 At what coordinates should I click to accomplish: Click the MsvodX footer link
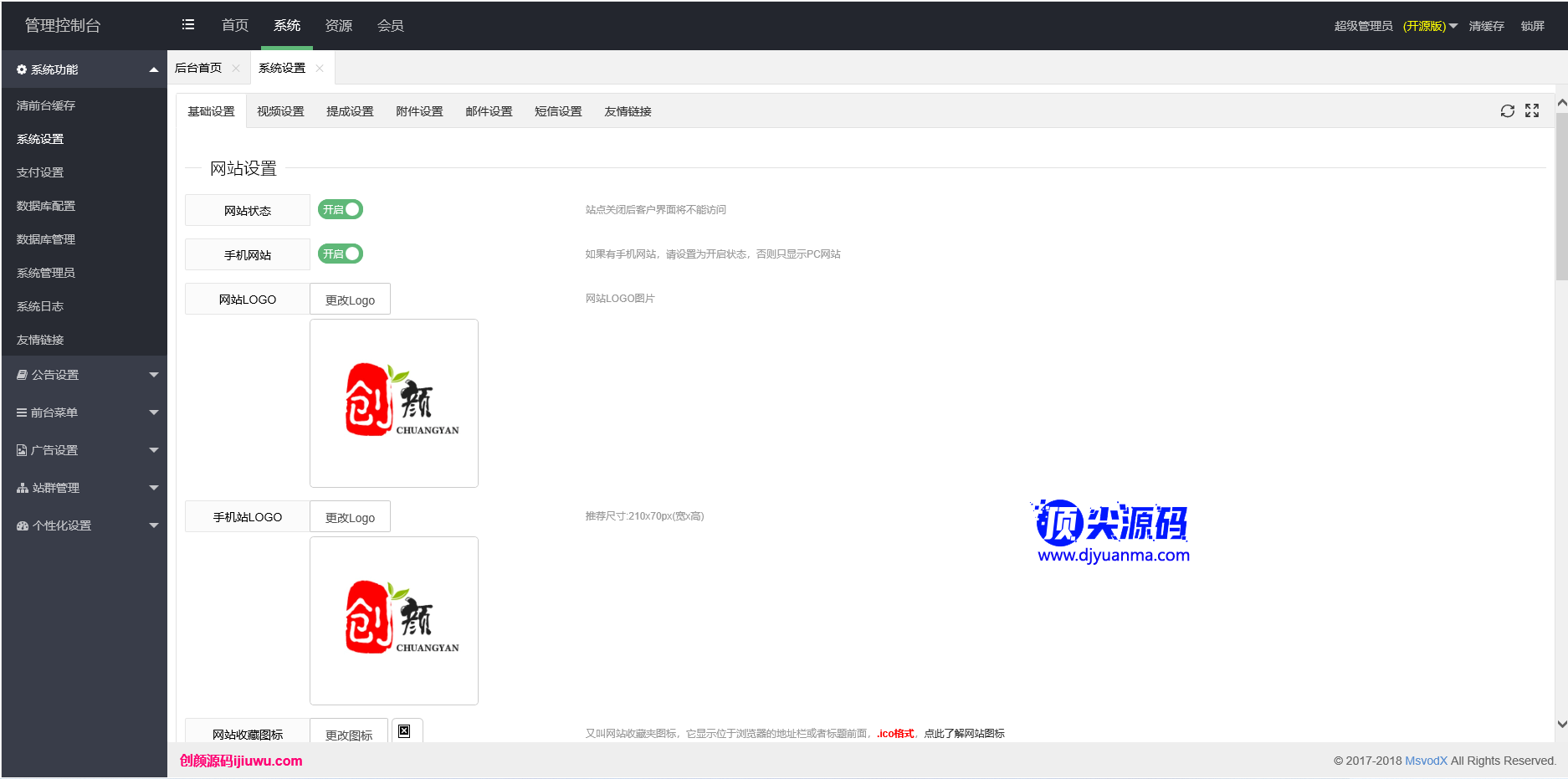1426,761
